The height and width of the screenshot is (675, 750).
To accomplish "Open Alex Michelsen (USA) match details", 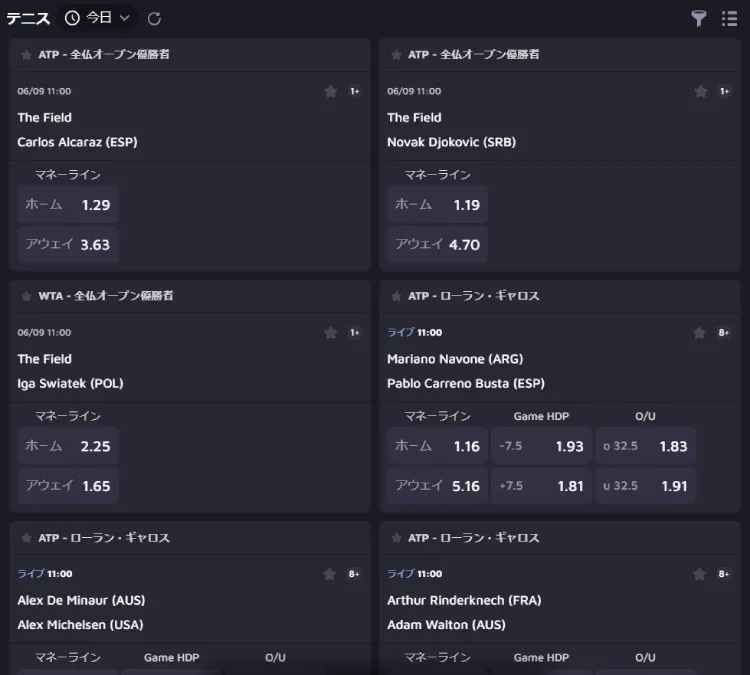I will point(80,625).
